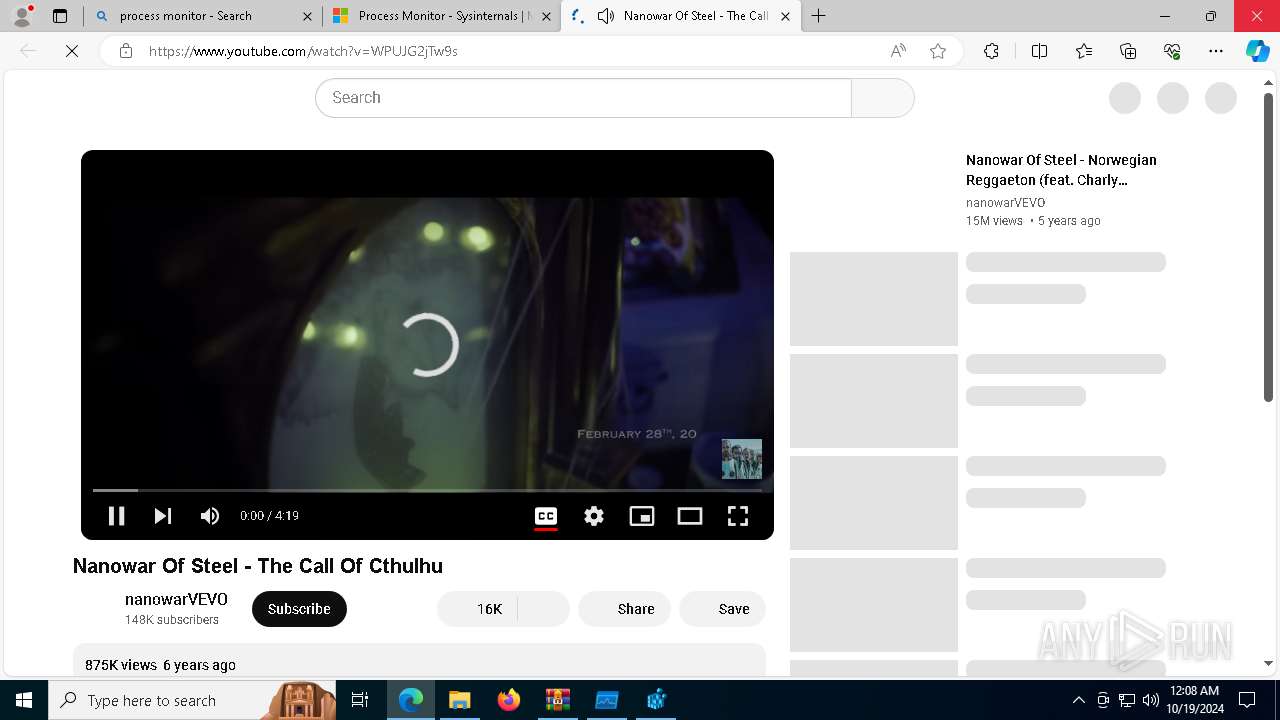Click the browser address bar URL
Screen dimensions: 1280x720
tap(303, 51)
